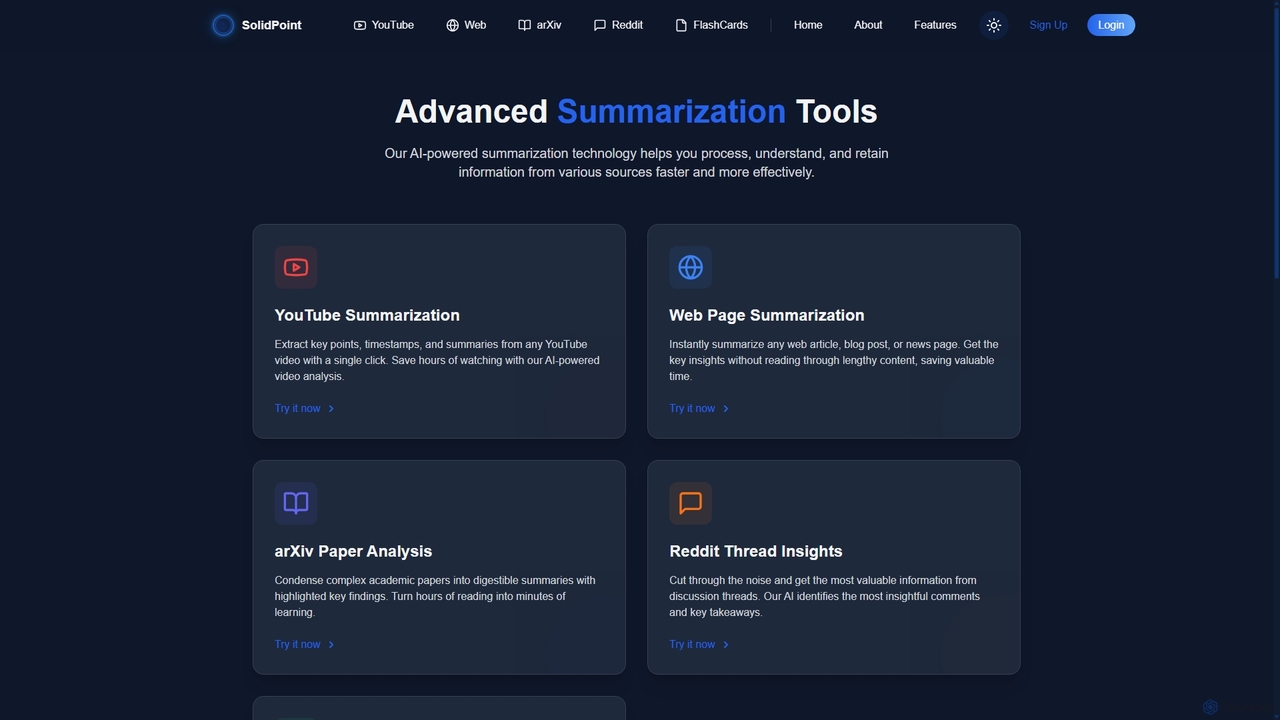1280x720 pixels.
Task: Click the orange chat icon in the Reddit Thread Insights card
Action: click(690, 503)
